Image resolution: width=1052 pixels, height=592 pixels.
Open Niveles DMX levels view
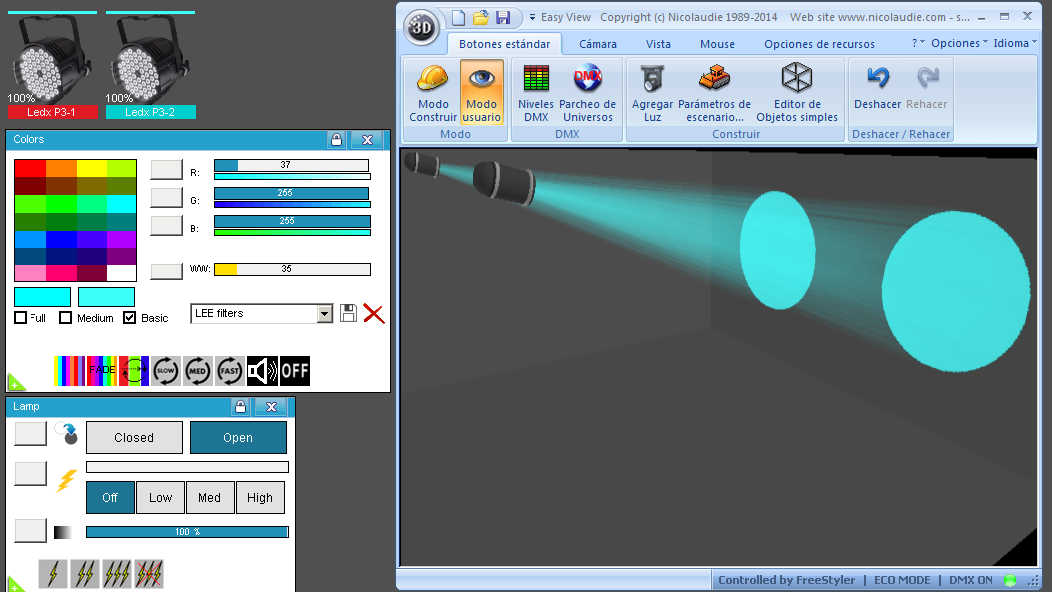(x=535, y=93)
